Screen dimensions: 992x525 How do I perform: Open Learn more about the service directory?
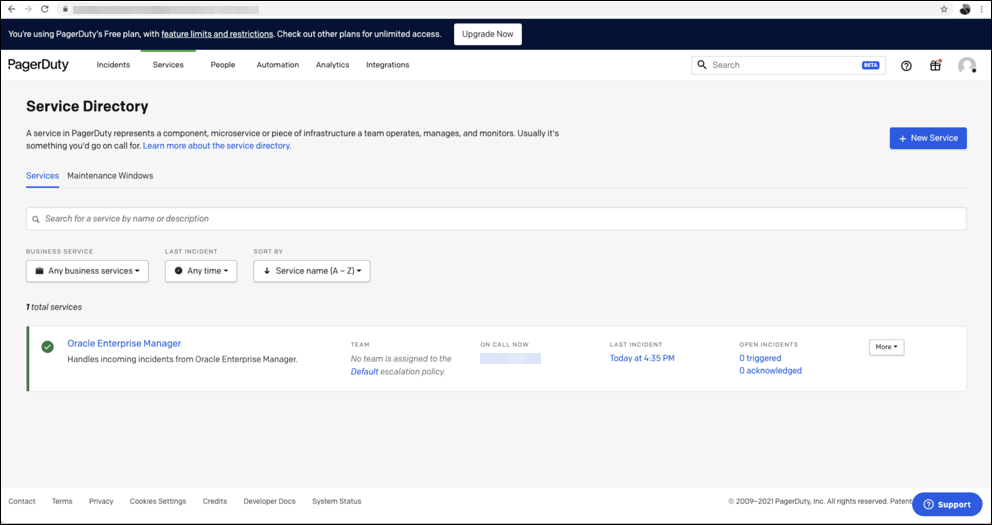(217, 145)
